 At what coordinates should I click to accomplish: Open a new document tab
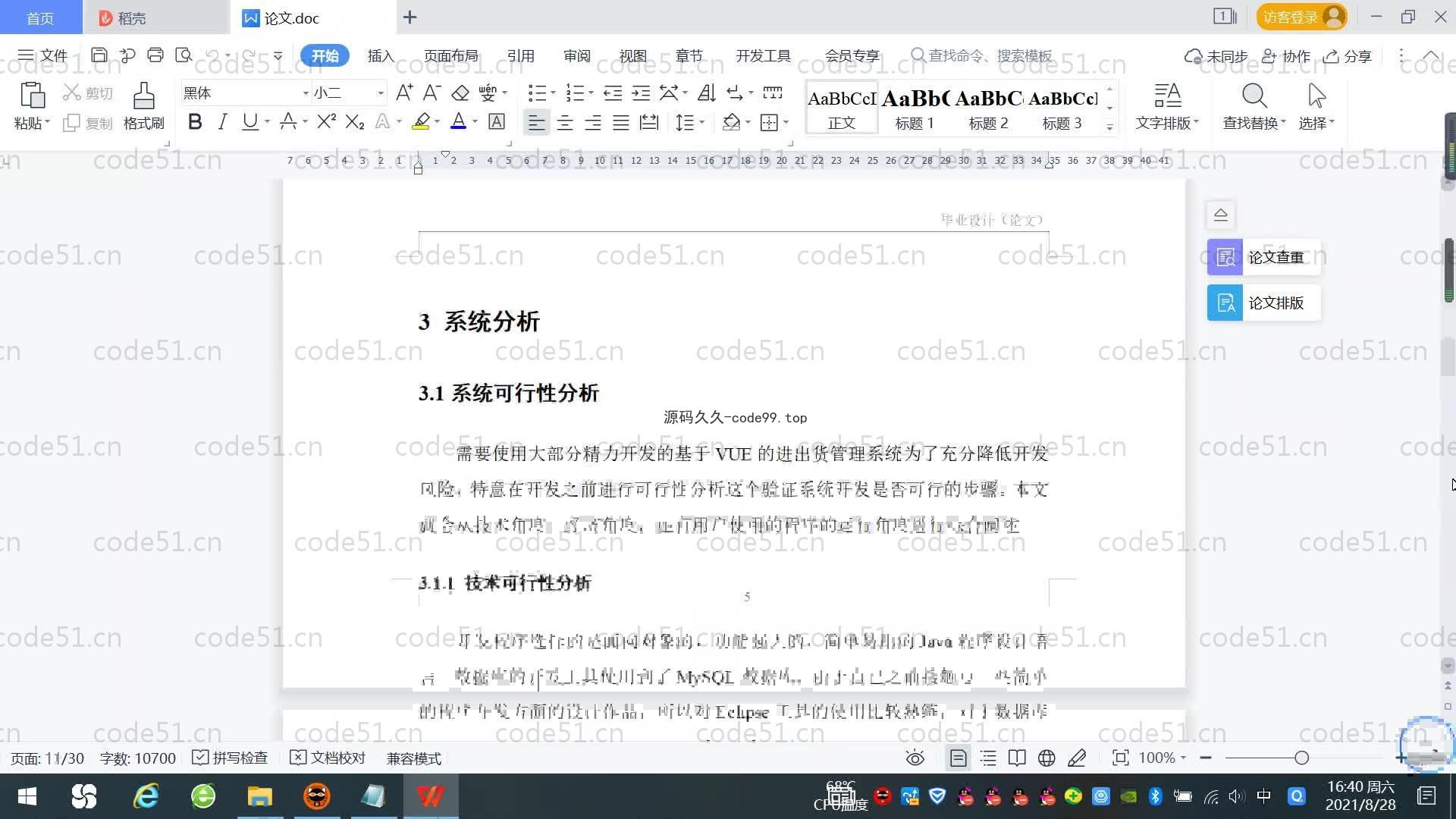pyautogui.click(x=409, y=17)
